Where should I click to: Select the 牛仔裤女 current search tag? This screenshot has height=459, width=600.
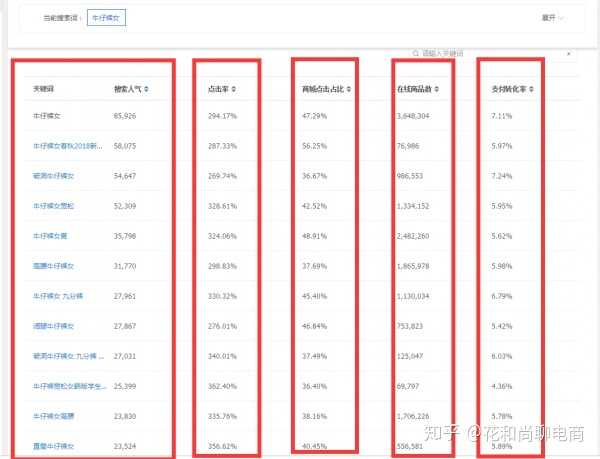point(106,18)
